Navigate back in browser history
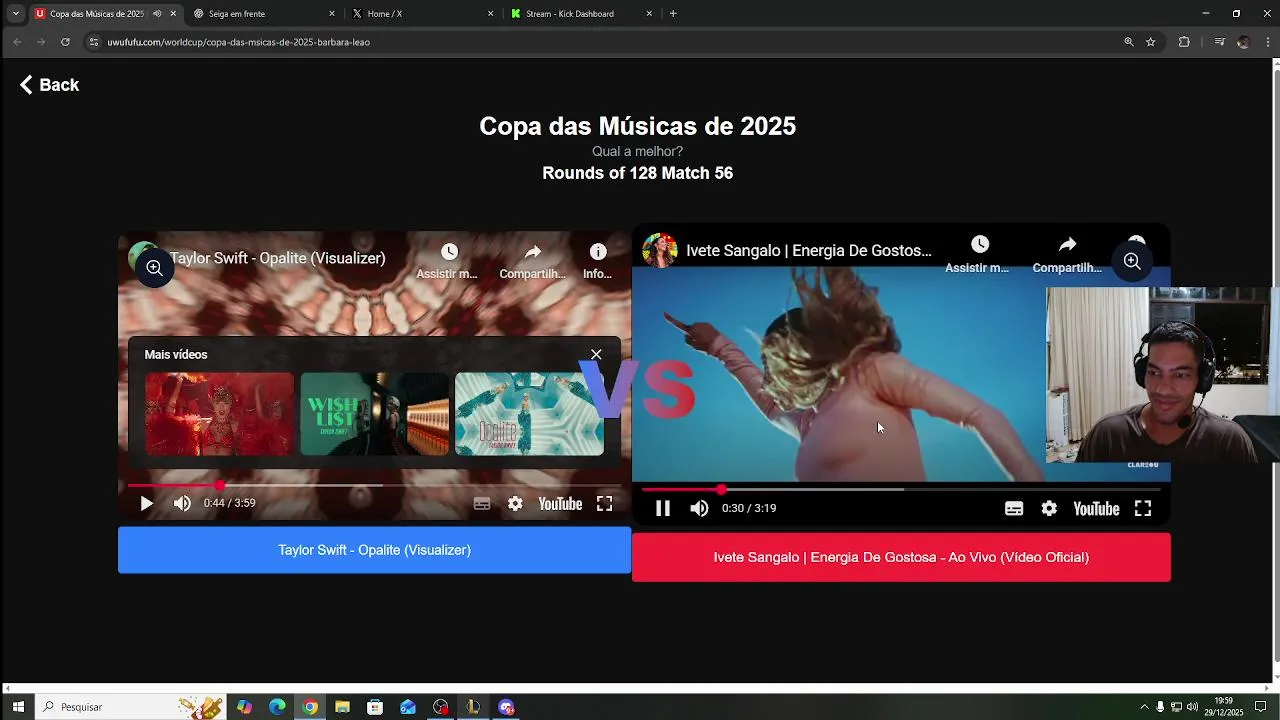The image size is (1280, 720). 17,42
